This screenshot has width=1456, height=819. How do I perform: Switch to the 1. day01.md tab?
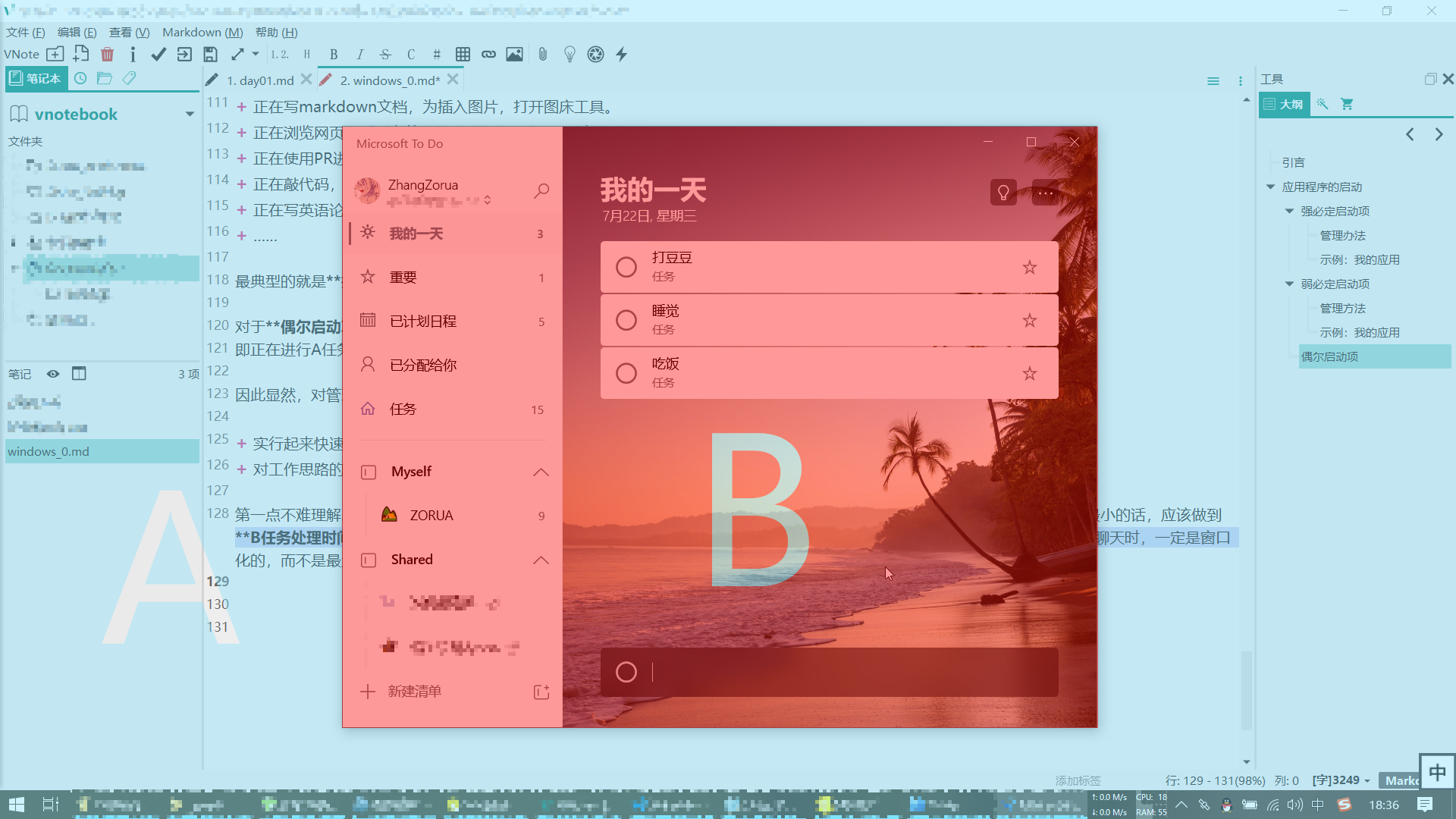coord(260,80)
